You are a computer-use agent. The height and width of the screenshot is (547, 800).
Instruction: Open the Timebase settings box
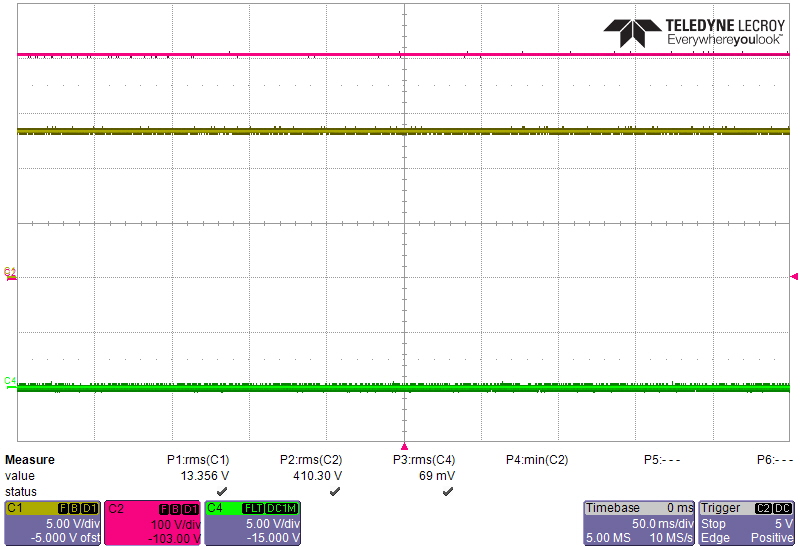[639, 523]
